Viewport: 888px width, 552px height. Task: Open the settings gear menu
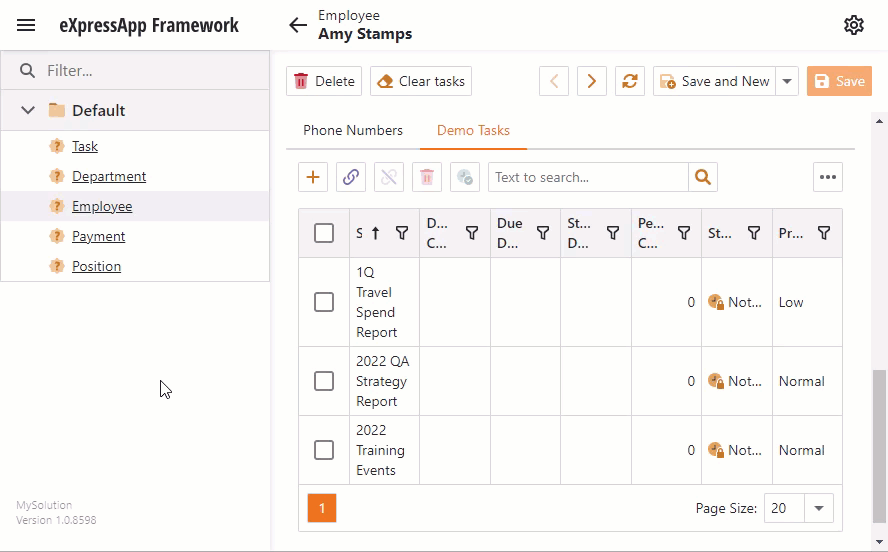[853, 25]
